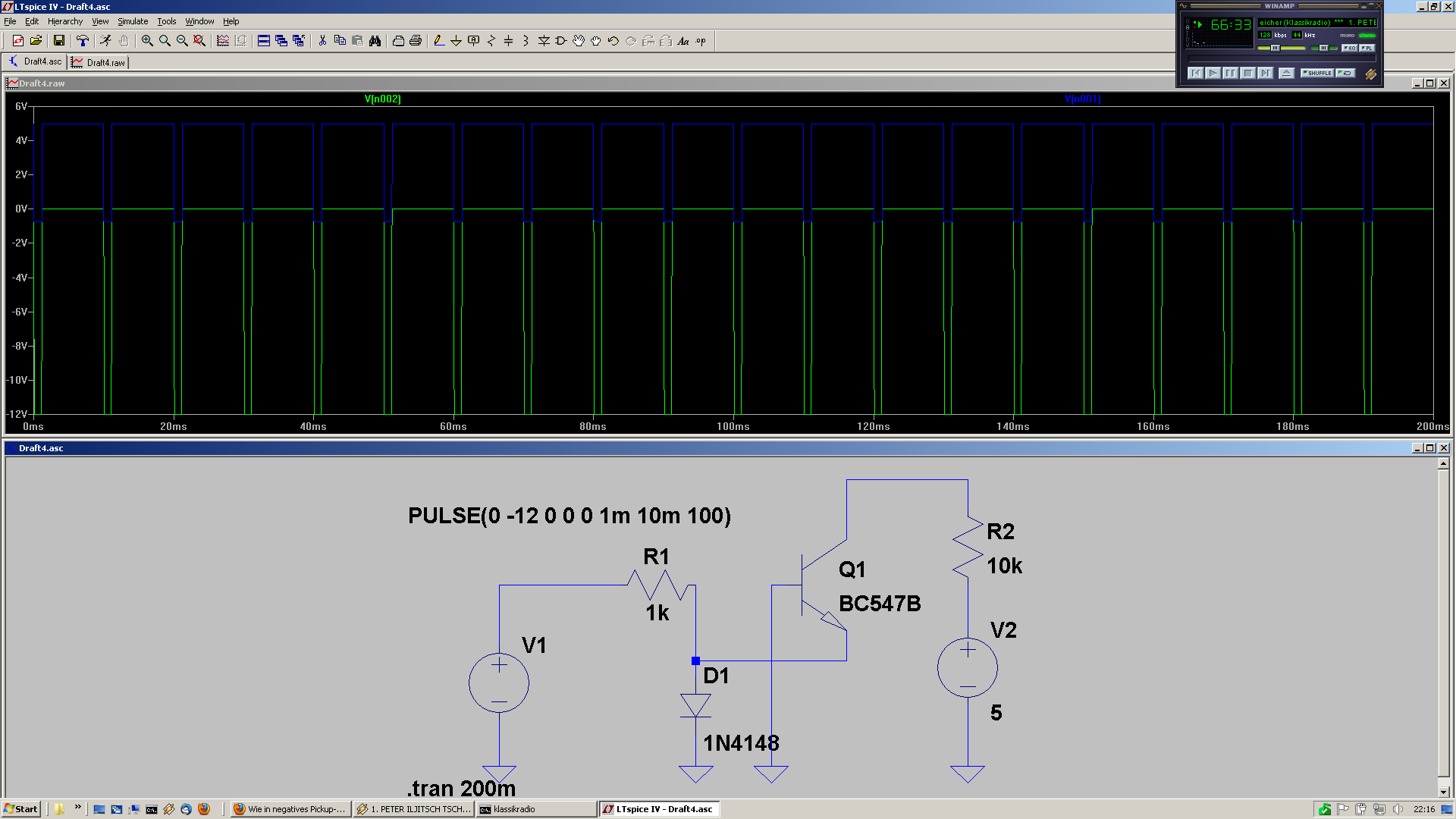Switch to Draft4.asc tab

[x=36, y=61]
